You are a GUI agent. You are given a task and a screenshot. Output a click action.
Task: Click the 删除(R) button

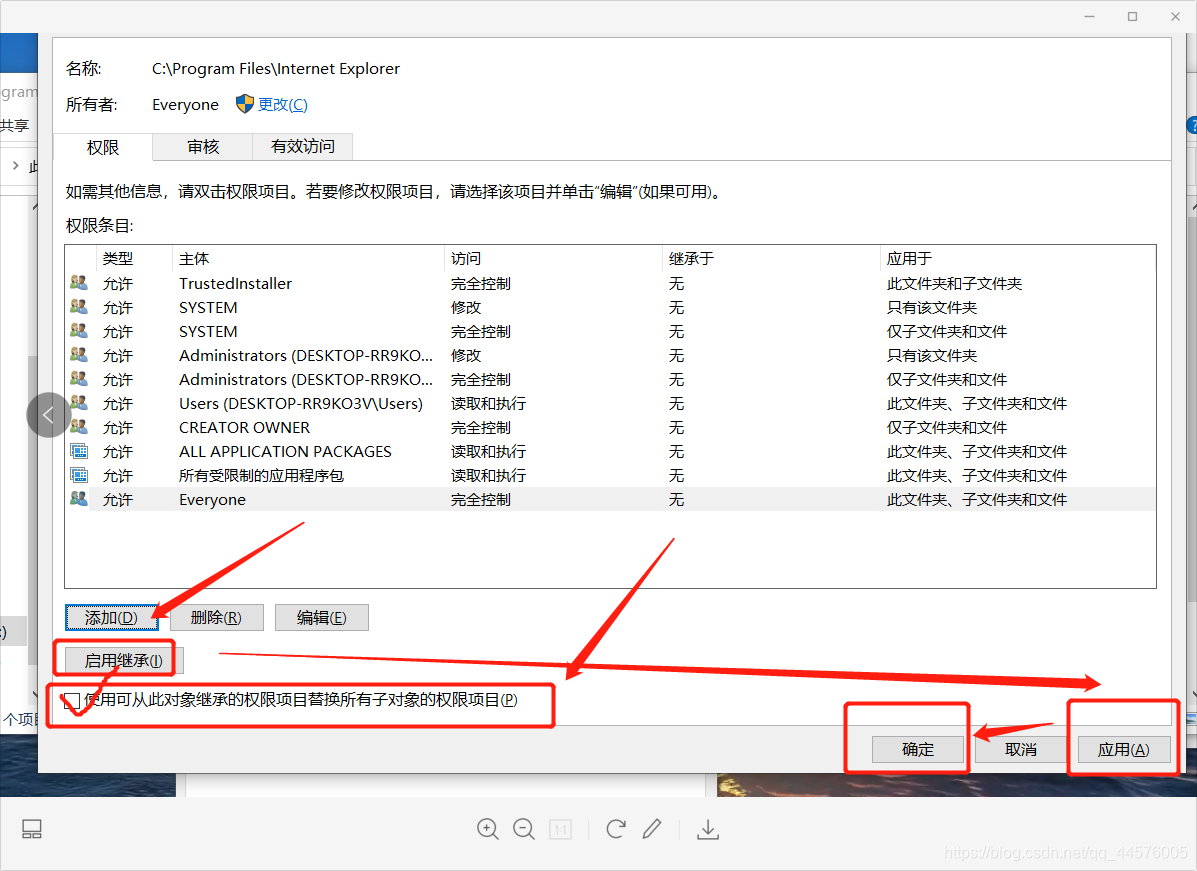click(217, 618)
